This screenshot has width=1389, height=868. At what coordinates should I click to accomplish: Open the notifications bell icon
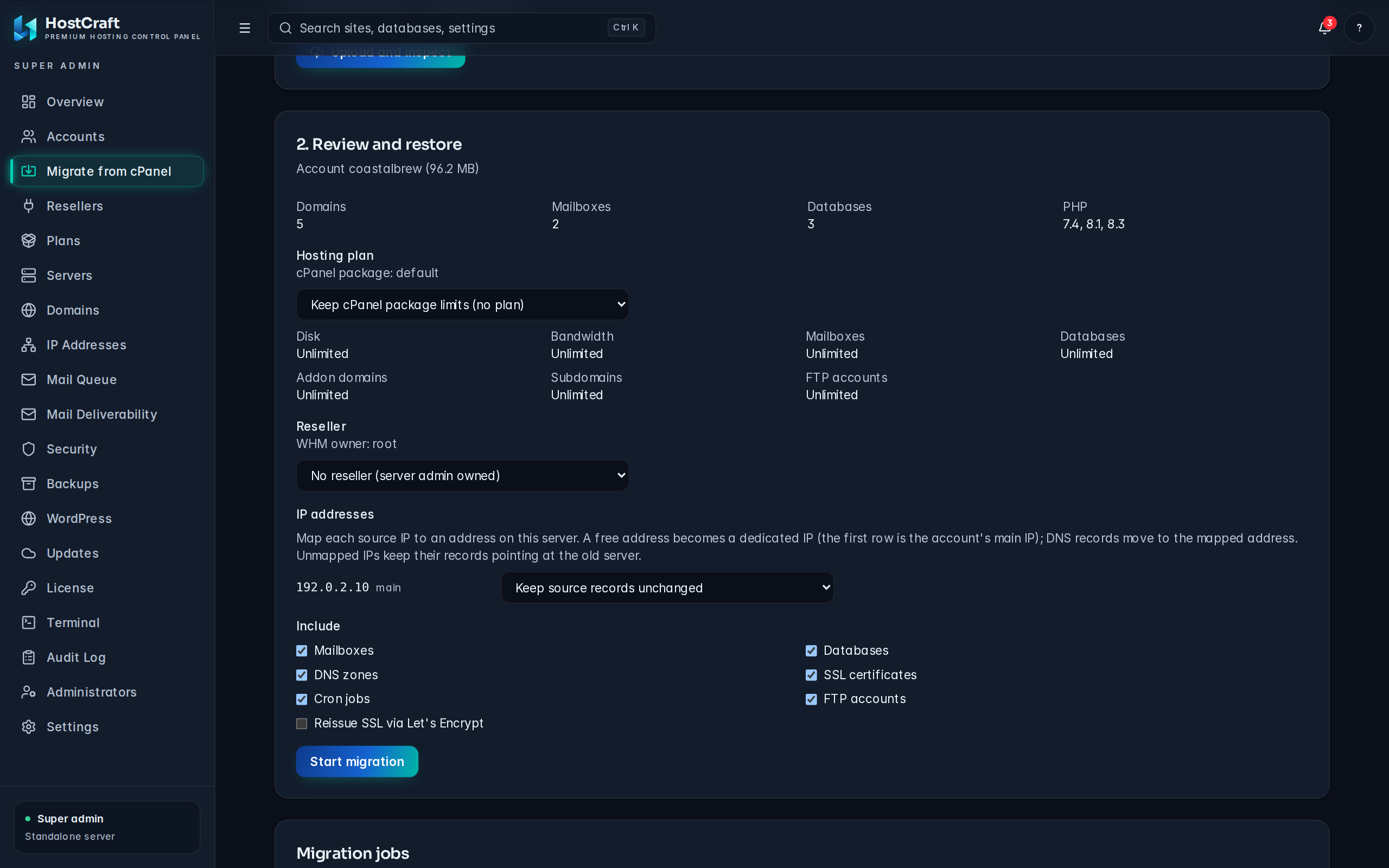pos(1324,28)
